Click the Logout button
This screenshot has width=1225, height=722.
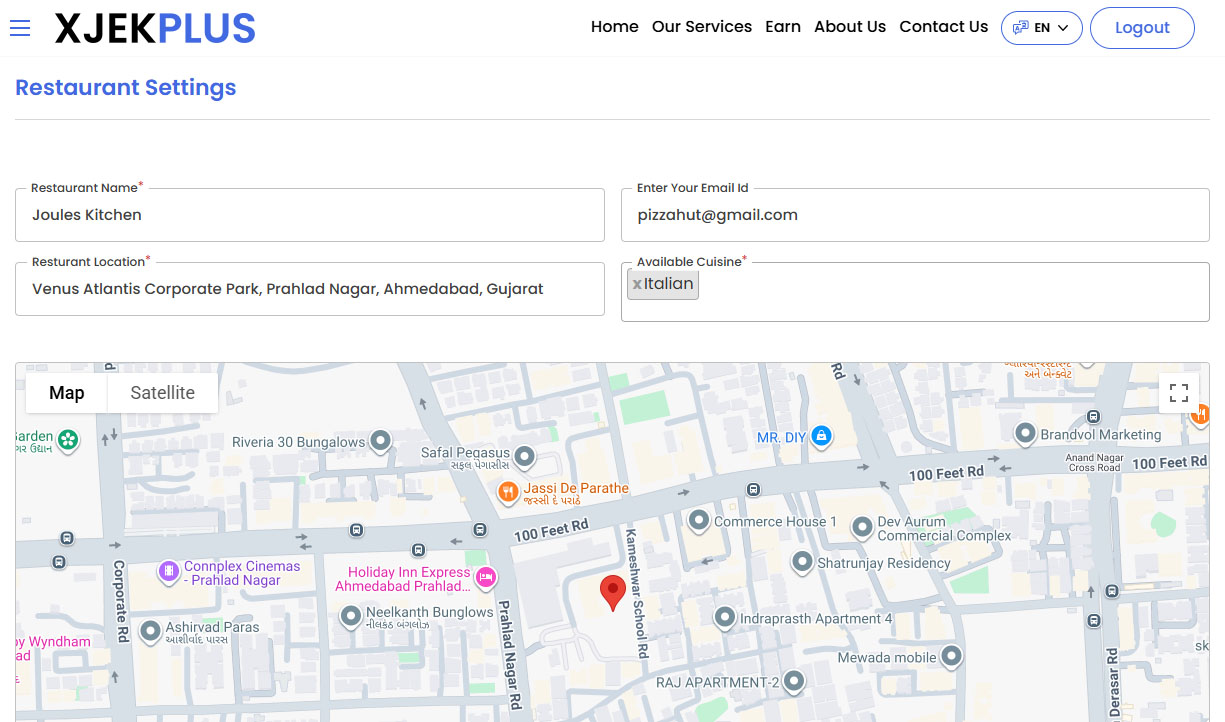pyautogui.click(x=1141, y=28)
